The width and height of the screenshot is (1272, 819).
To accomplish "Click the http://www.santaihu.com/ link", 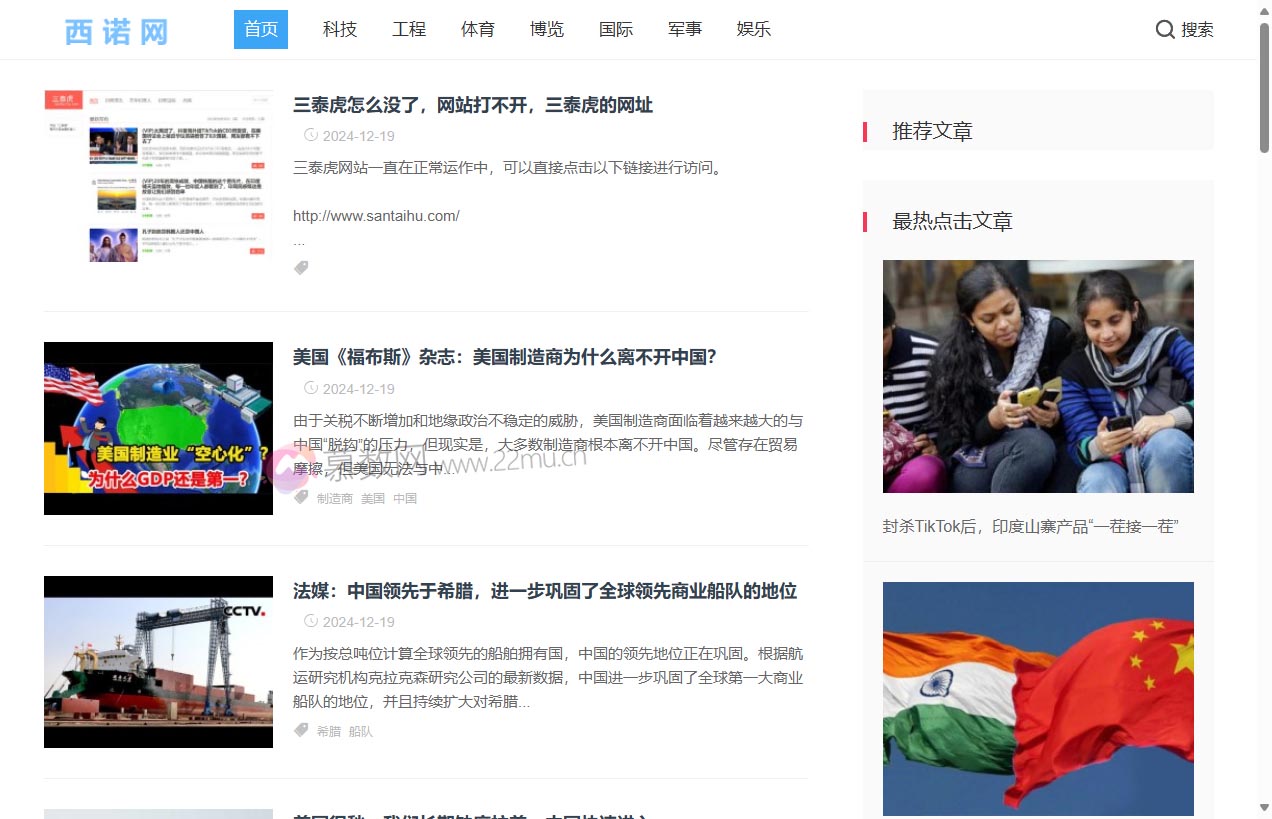I will [376, 215].
